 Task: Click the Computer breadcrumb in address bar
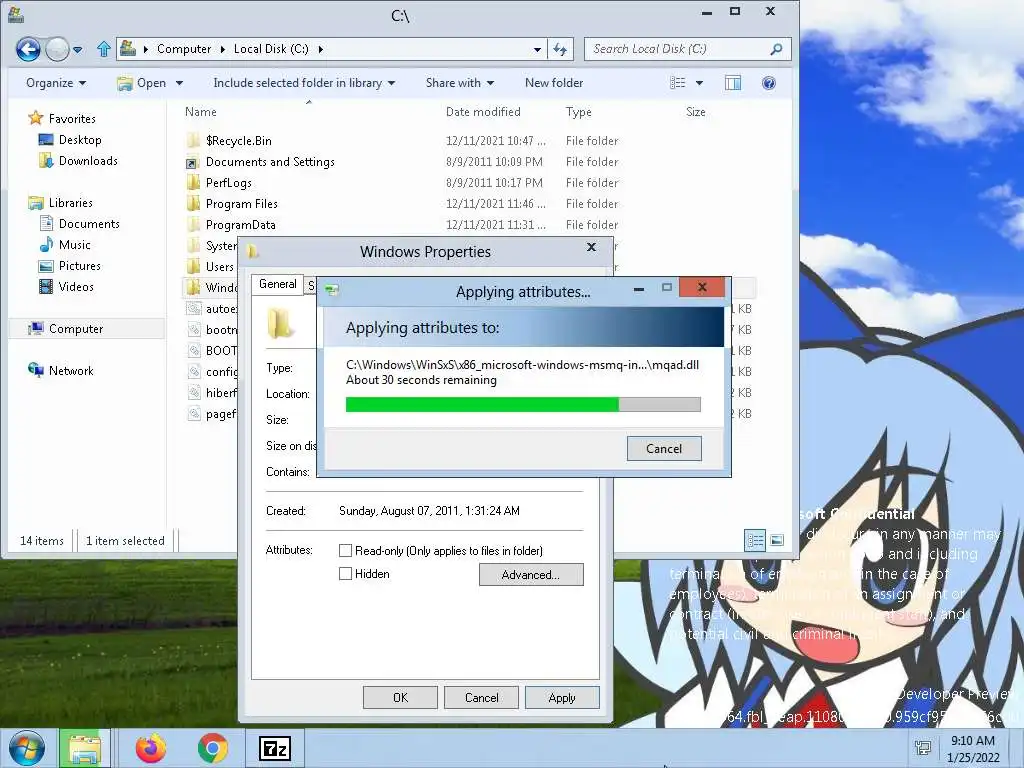point(184,49)
